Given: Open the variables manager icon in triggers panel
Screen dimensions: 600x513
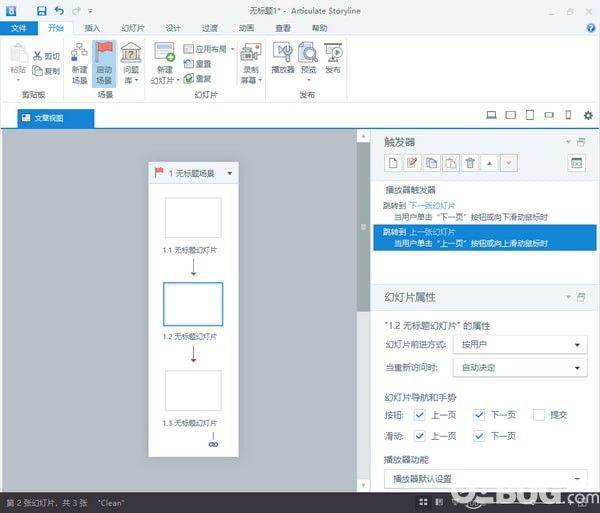Looking at the screenshot, I should point(576,163).
